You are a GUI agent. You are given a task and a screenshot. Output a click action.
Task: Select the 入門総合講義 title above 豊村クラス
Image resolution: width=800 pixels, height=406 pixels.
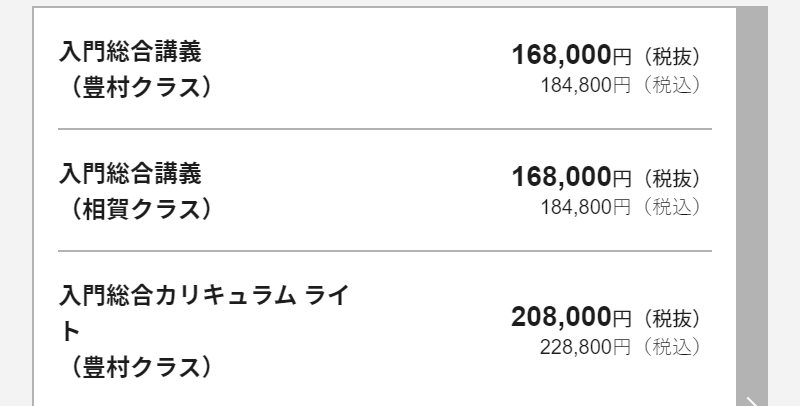click(130, 52)
